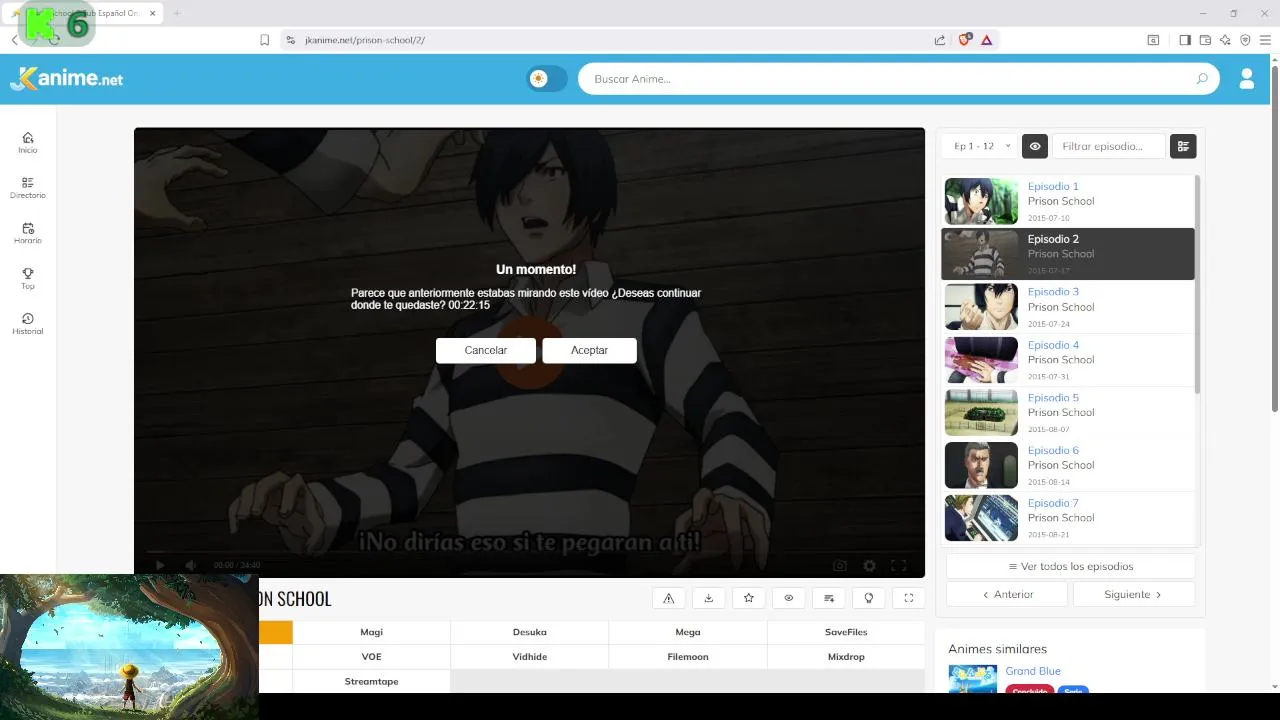1280x720 pixels.
Task: Open video player settings gear
Action: coord(869,565)
